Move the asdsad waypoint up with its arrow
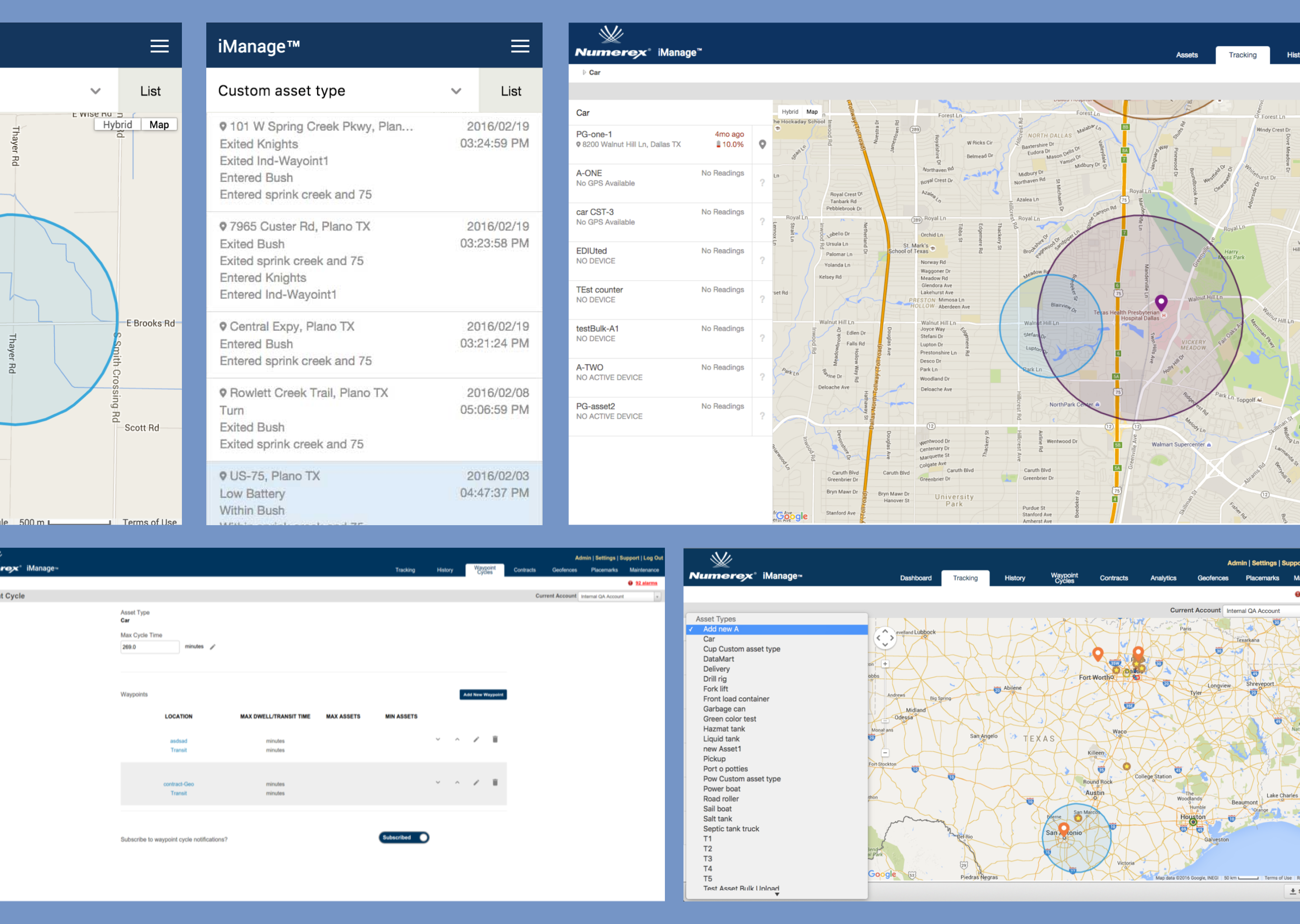The height and width of the screenshot is (924, 1300). (457, 739)
